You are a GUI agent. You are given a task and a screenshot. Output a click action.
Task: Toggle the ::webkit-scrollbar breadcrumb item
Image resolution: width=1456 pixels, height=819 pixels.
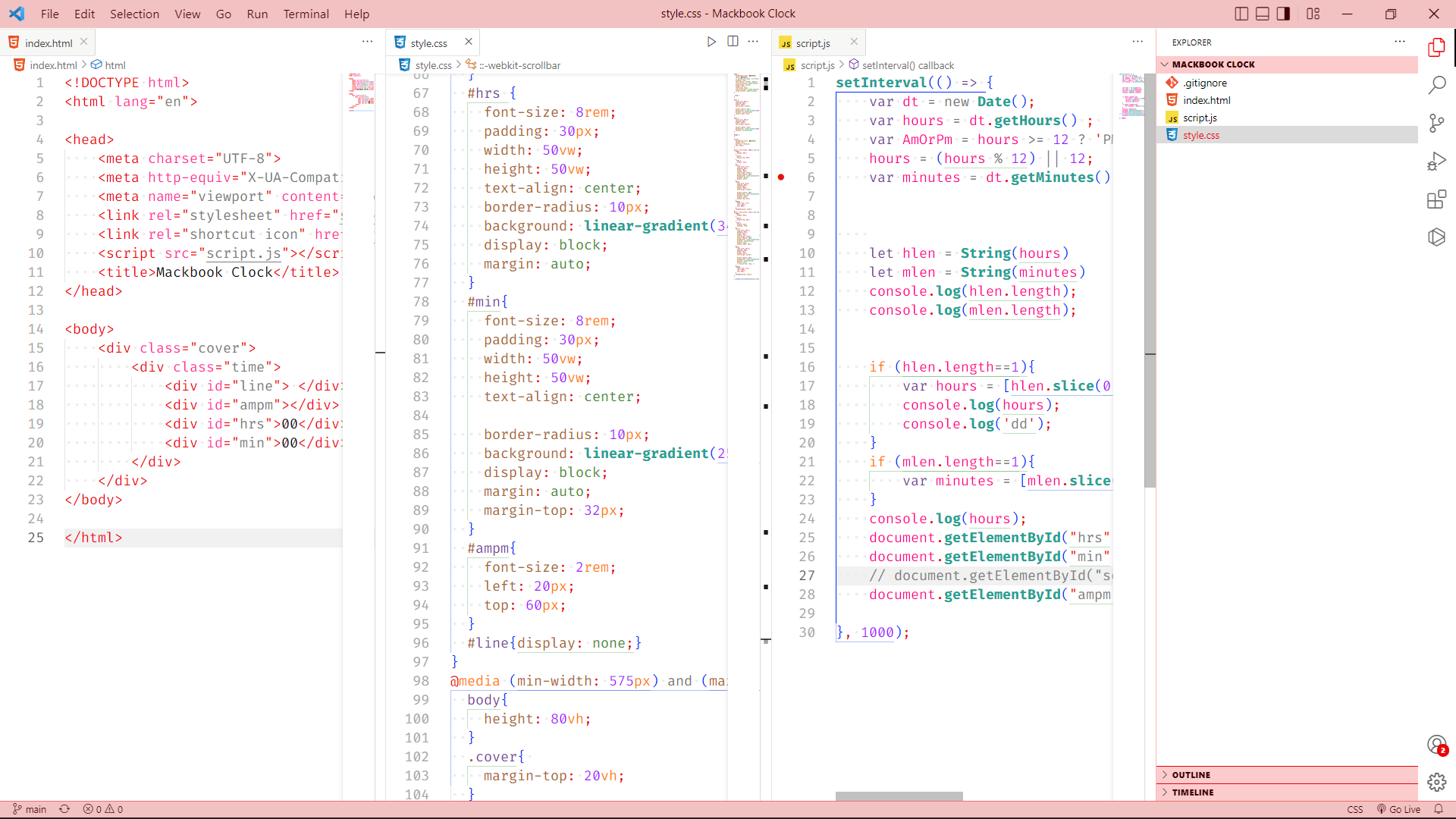517,64
